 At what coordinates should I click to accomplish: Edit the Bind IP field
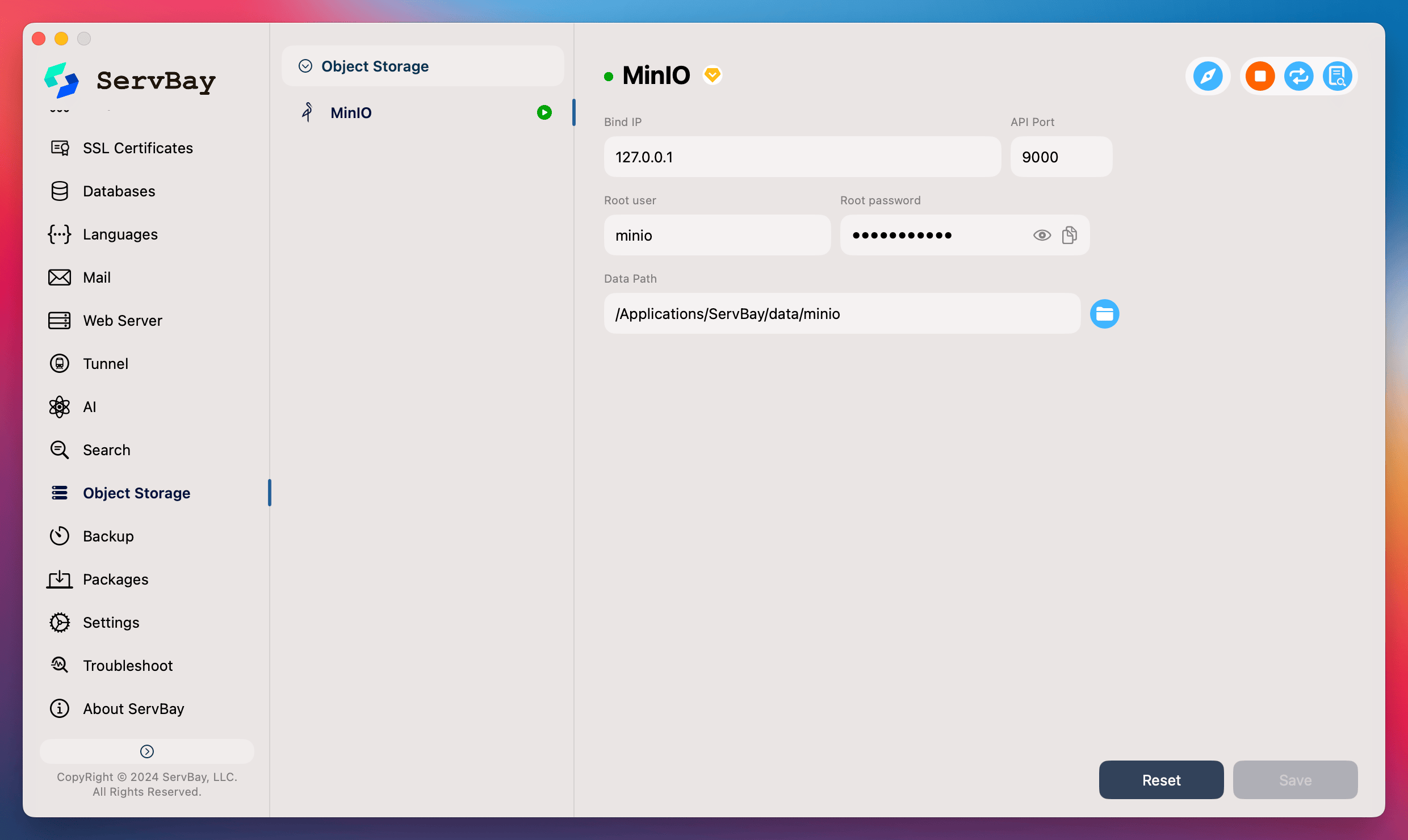coord(802,157)
